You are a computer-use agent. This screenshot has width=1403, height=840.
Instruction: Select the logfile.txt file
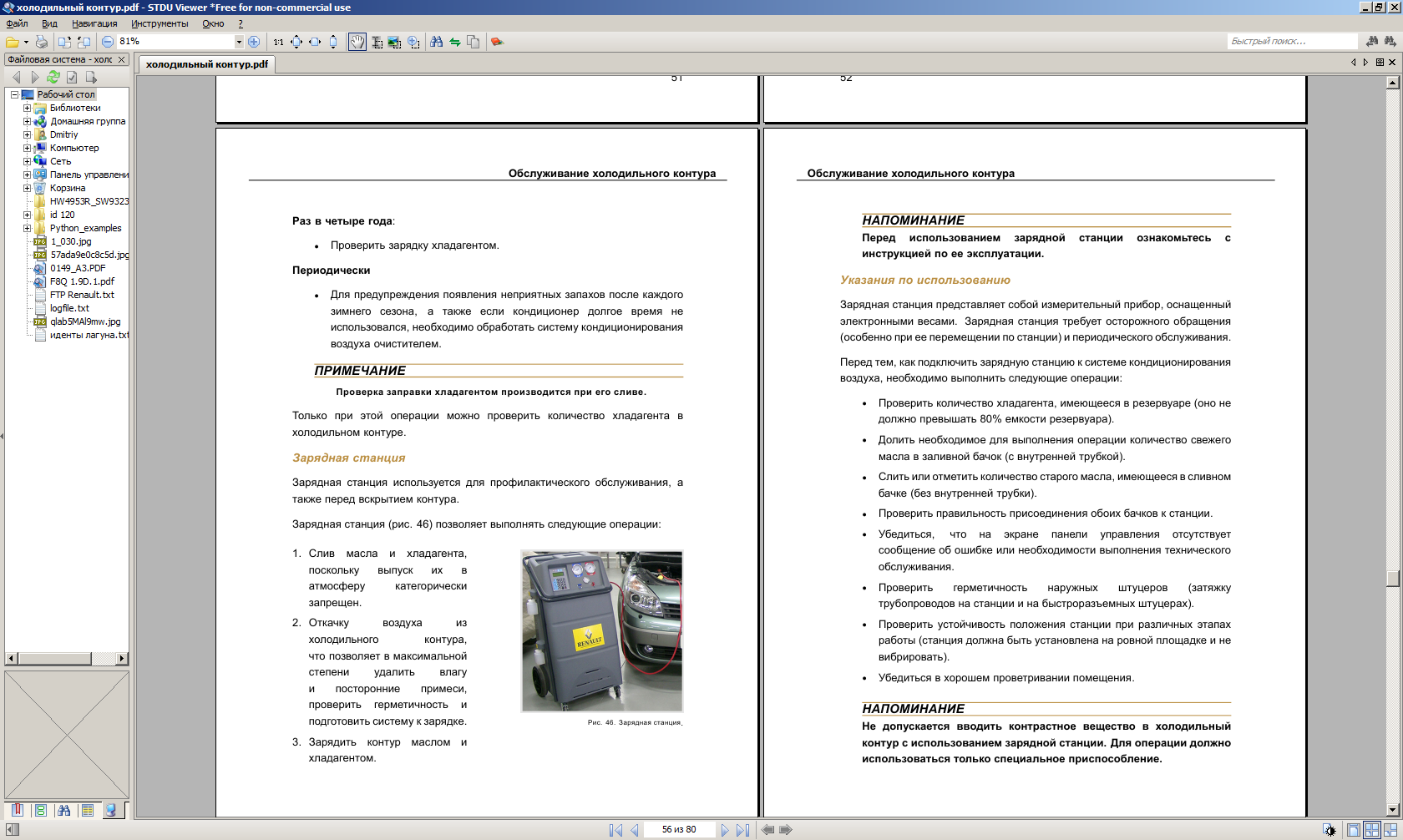point(69,308)
